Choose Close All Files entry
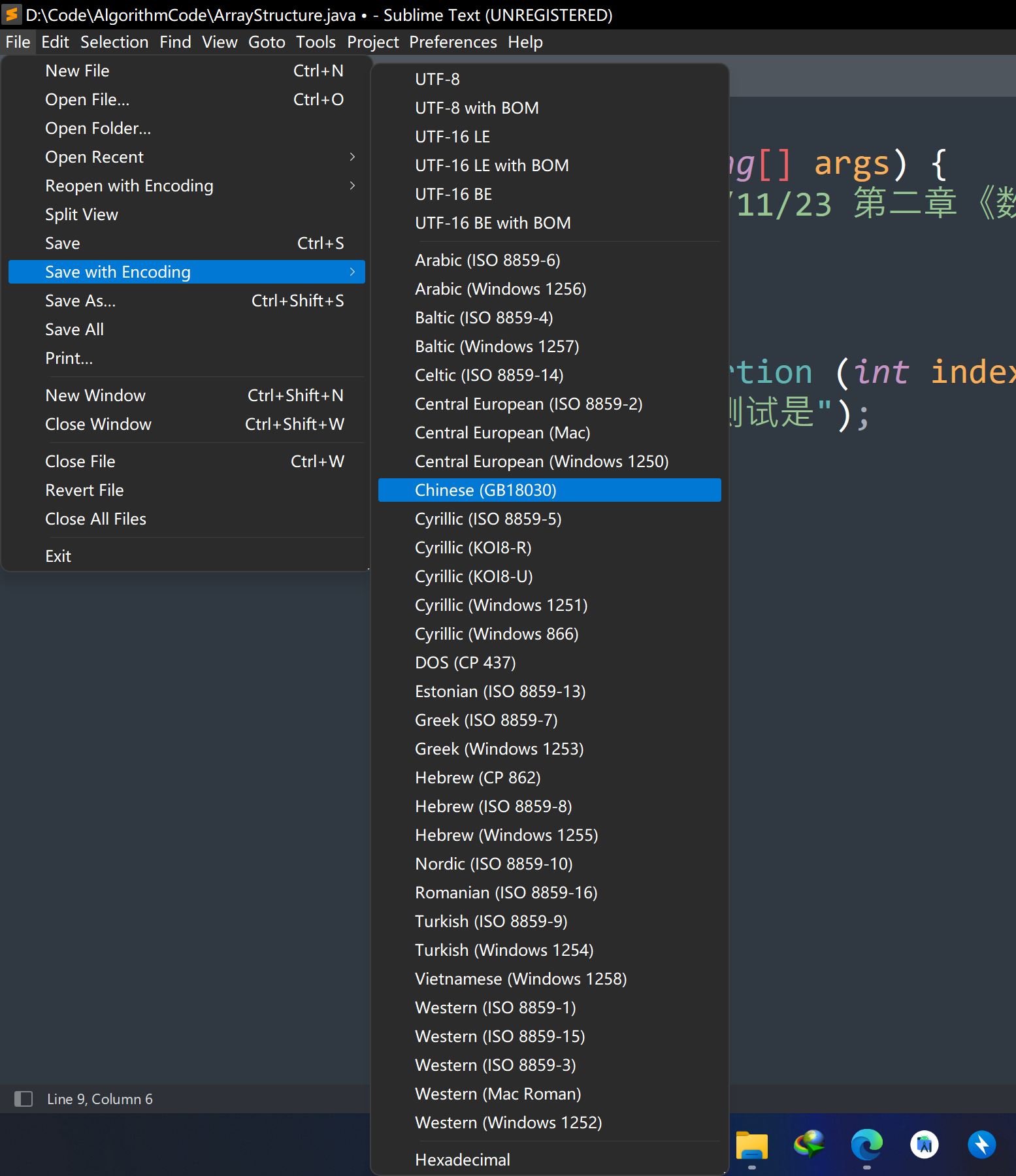1016x1176 pixels. (186, 519)
